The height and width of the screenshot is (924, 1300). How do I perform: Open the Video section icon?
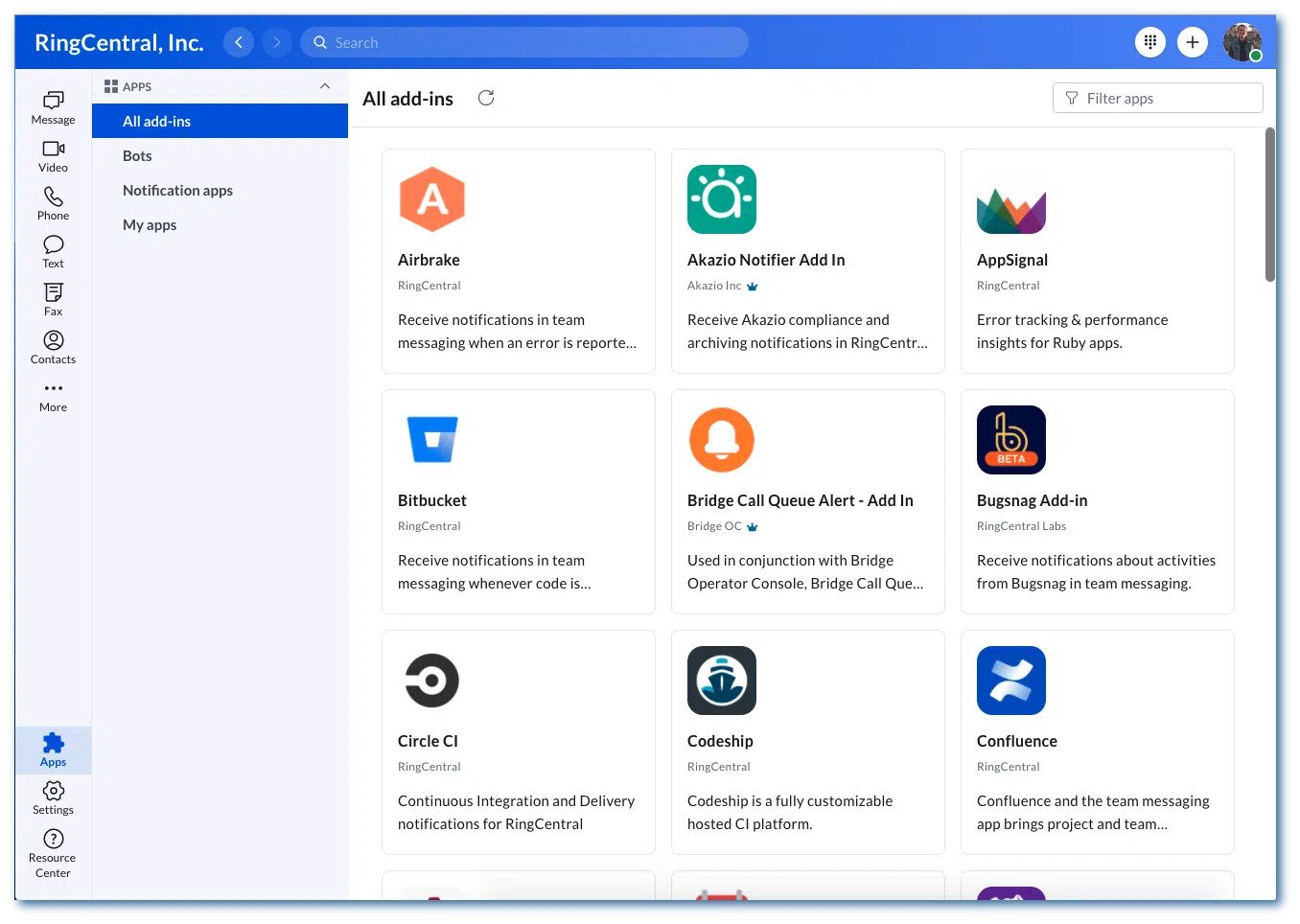53,155
